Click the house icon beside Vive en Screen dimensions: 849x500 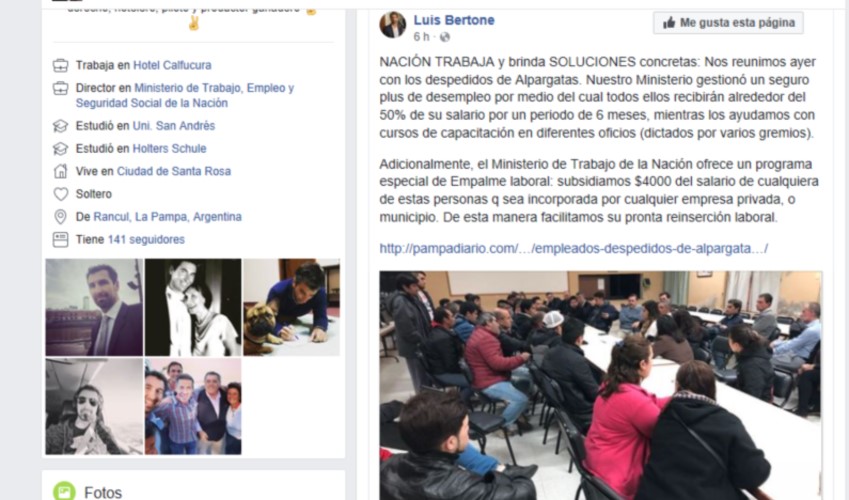click(61, 172)
